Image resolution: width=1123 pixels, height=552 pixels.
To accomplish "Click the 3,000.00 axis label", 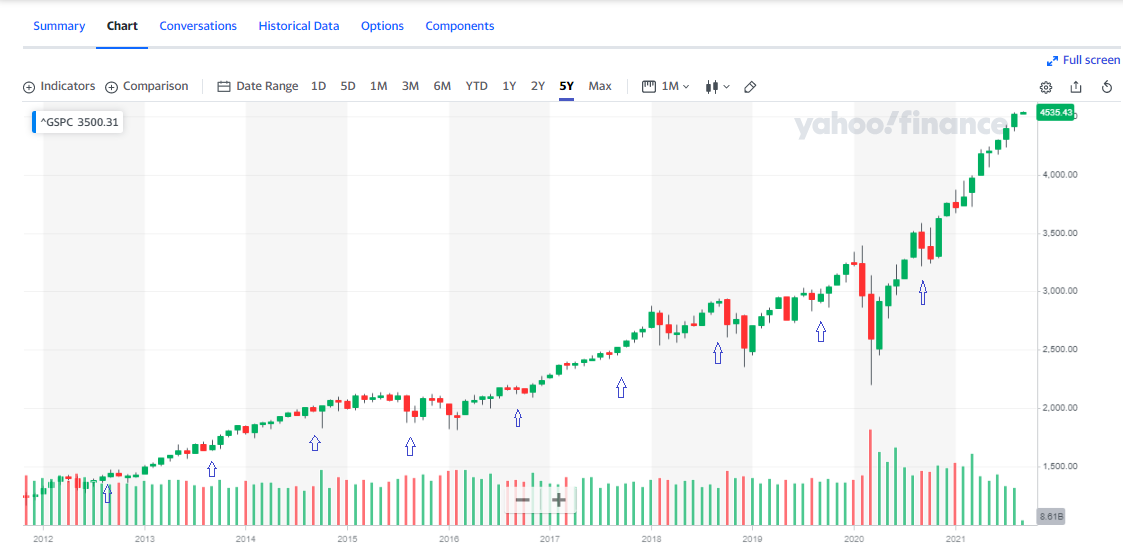I will coord(1059,291).
